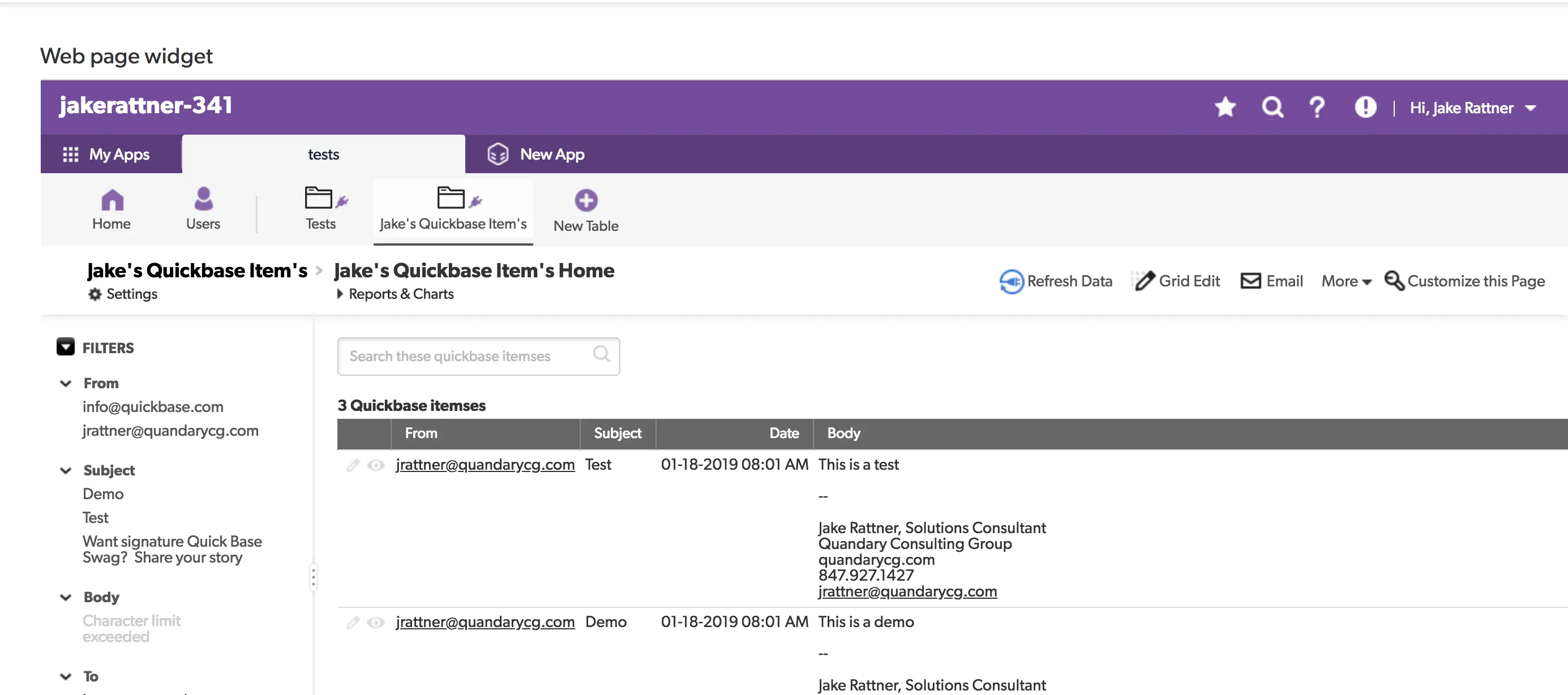
Task: Sort by the Subject column header
Action: click(x=617, y=434)
